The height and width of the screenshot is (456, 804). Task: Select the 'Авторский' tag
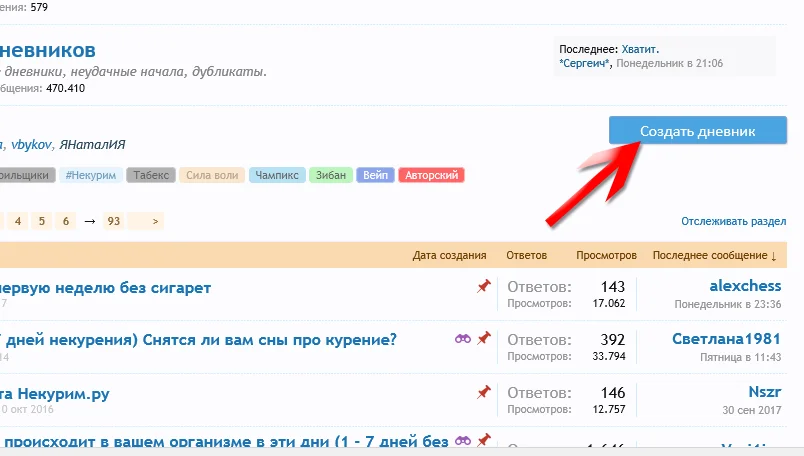coord(431,175)
